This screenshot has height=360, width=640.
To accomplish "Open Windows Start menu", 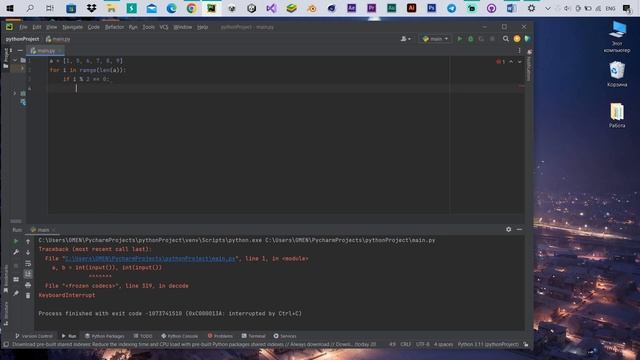I will coord(10,8).
